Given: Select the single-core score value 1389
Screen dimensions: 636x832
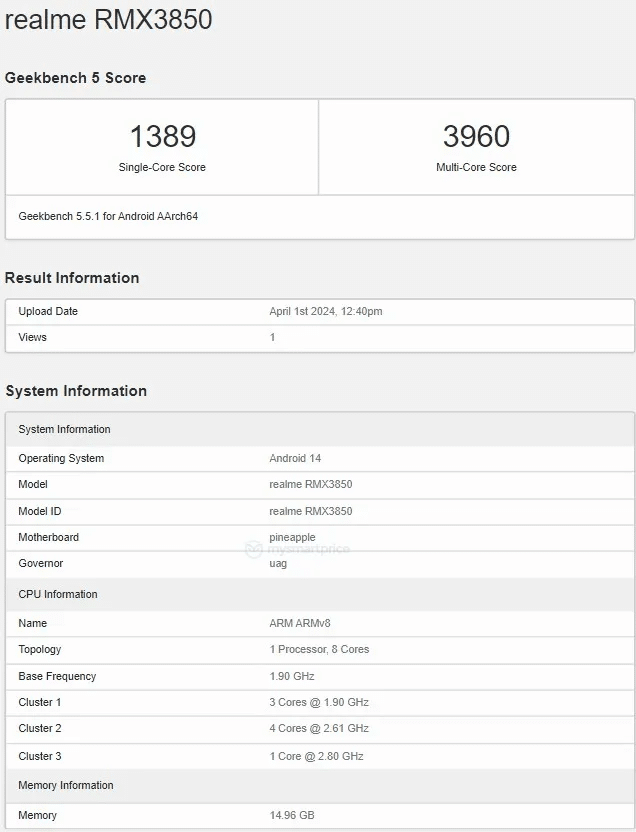Looking at the screenshot, I should pos(162,136).
